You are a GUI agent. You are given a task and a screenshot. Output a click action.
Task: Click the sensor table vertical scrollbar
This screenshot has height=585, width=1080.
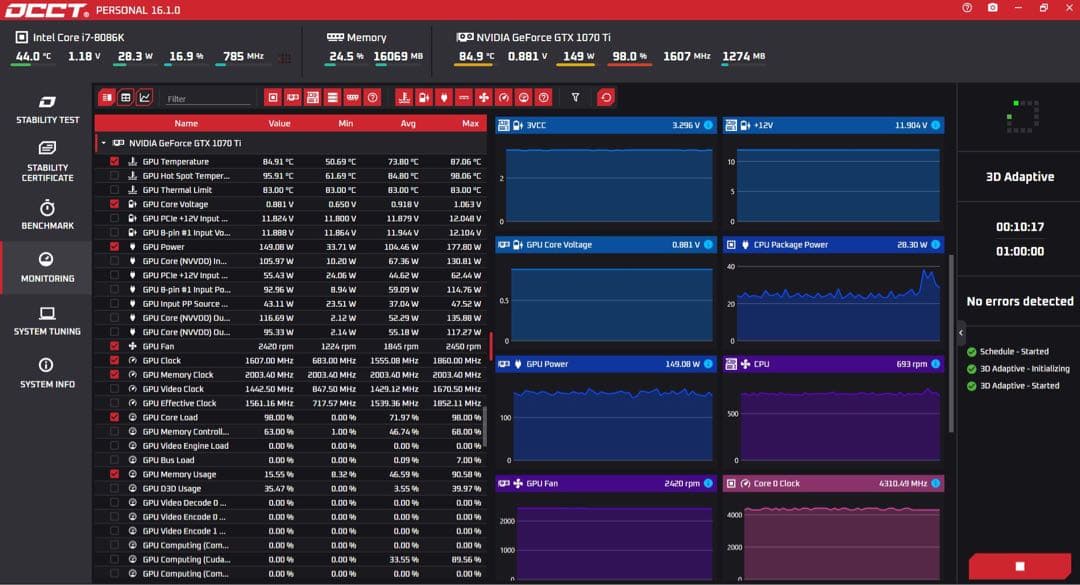pyautogui.click(x=484, y=426)
